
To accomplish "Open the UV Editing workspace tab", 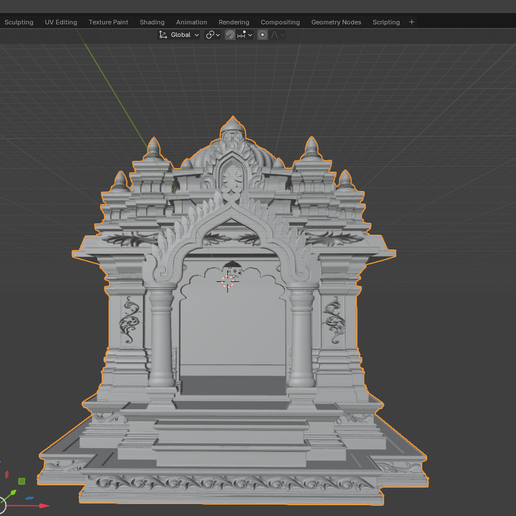I will point(61,22).
